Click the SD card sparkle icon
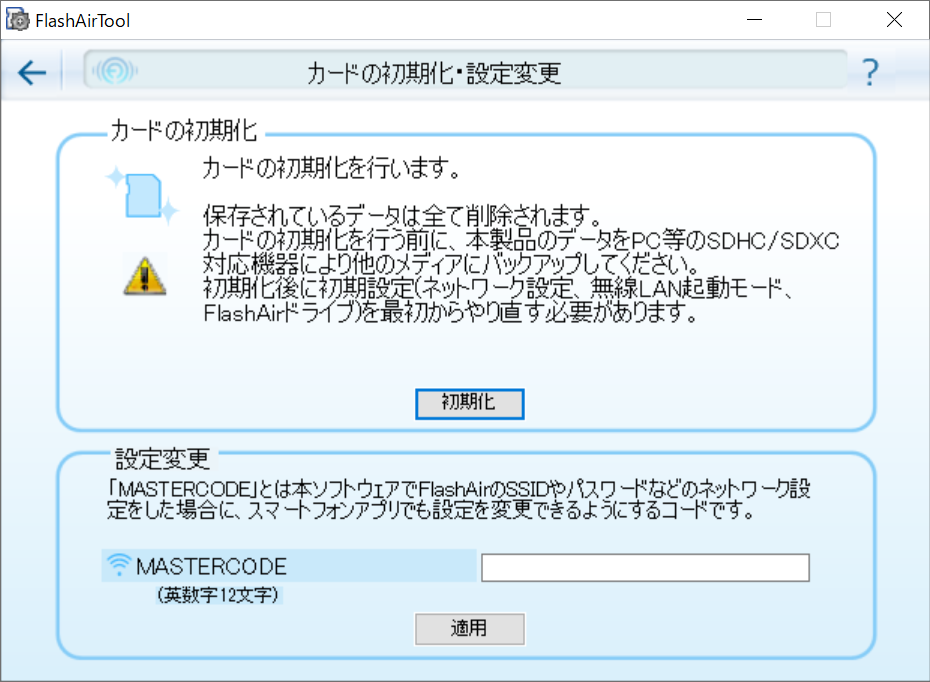 [142, 195]
